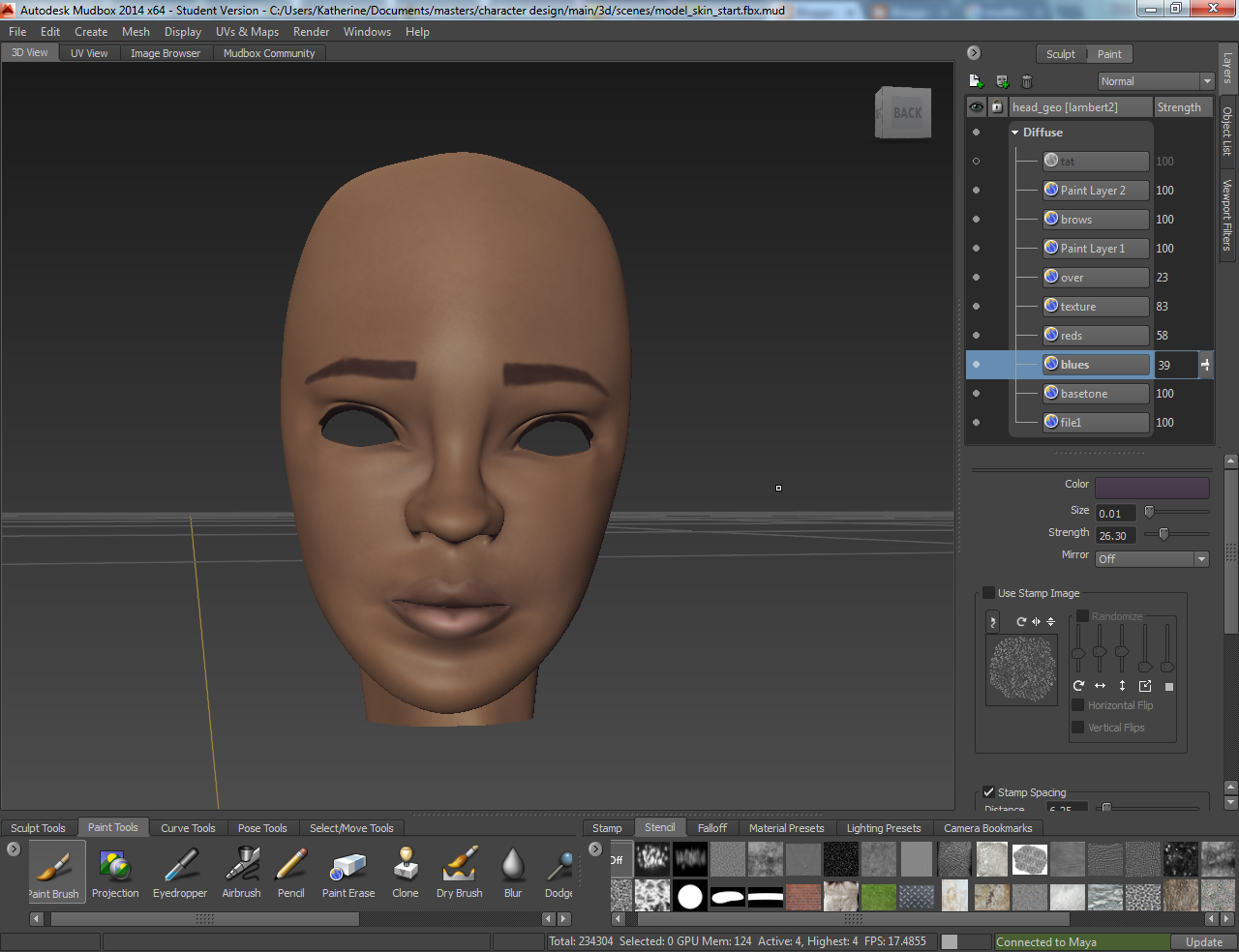
Task: Open the Sculpt Tools tab
Action: tap(39, 828)
